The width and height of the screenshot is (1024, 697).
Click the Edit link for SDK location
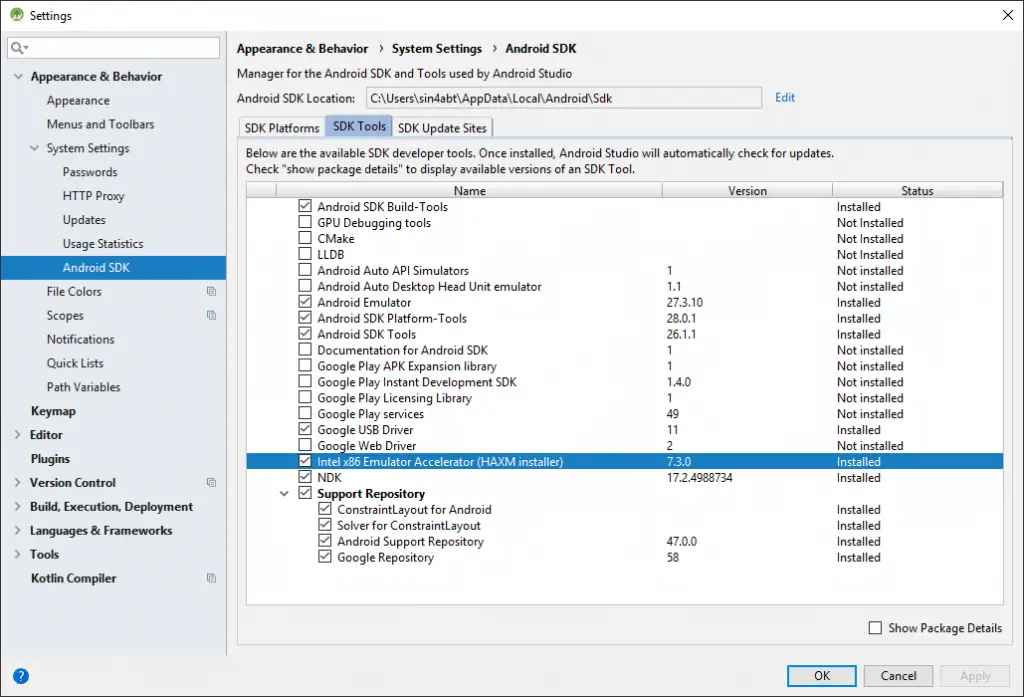click(x=785, y=97)
